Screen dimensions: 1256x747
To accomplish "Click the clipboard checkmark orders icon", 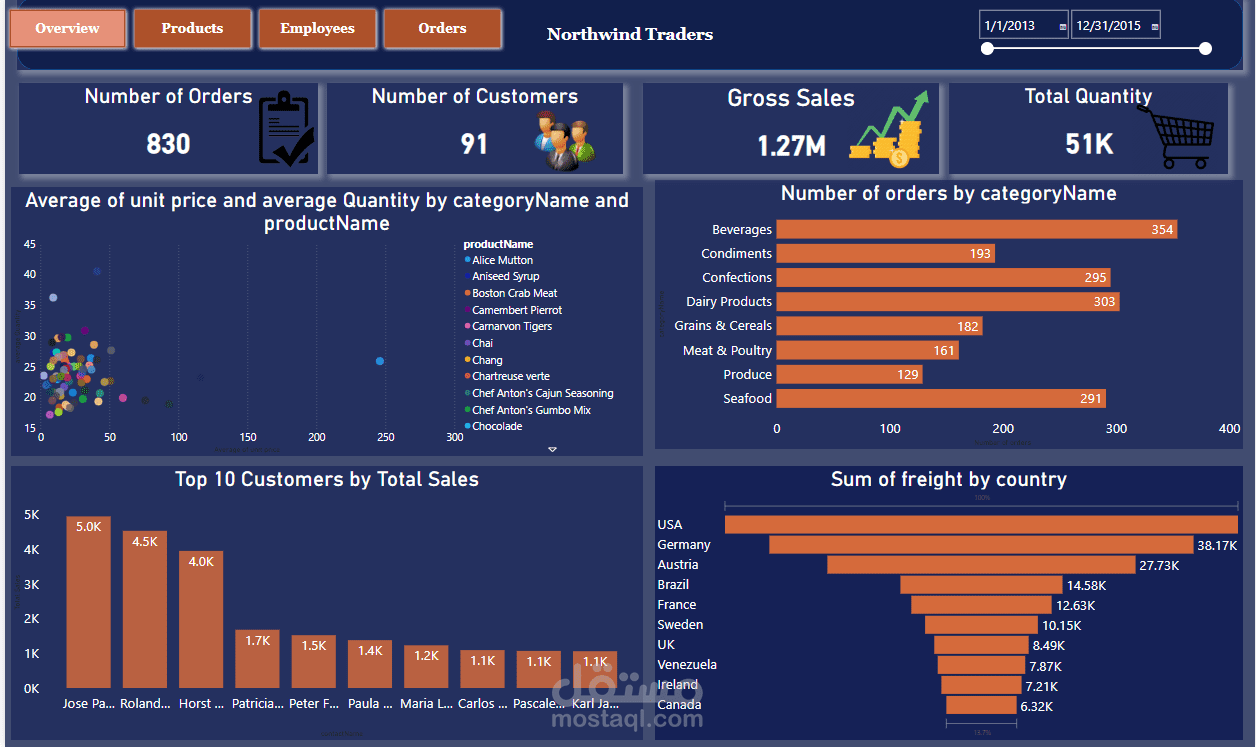I will [286, 128].
